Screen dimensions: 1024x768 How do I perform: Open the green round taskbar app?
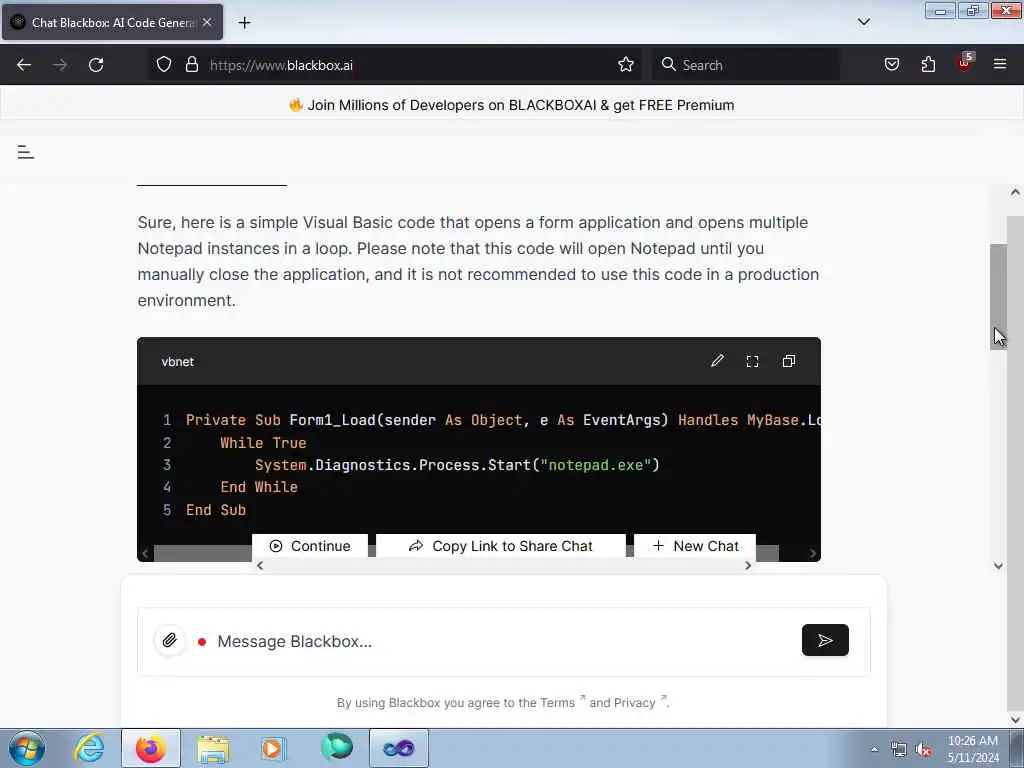337,747
